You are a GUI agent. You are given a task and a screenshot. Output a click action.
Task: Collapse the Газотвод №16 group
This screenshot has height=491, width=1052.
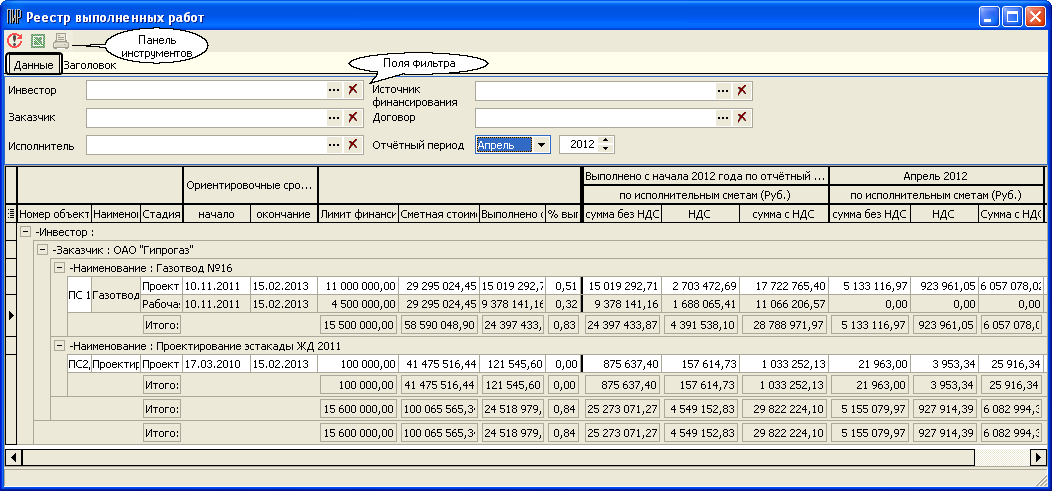(59, 268)
